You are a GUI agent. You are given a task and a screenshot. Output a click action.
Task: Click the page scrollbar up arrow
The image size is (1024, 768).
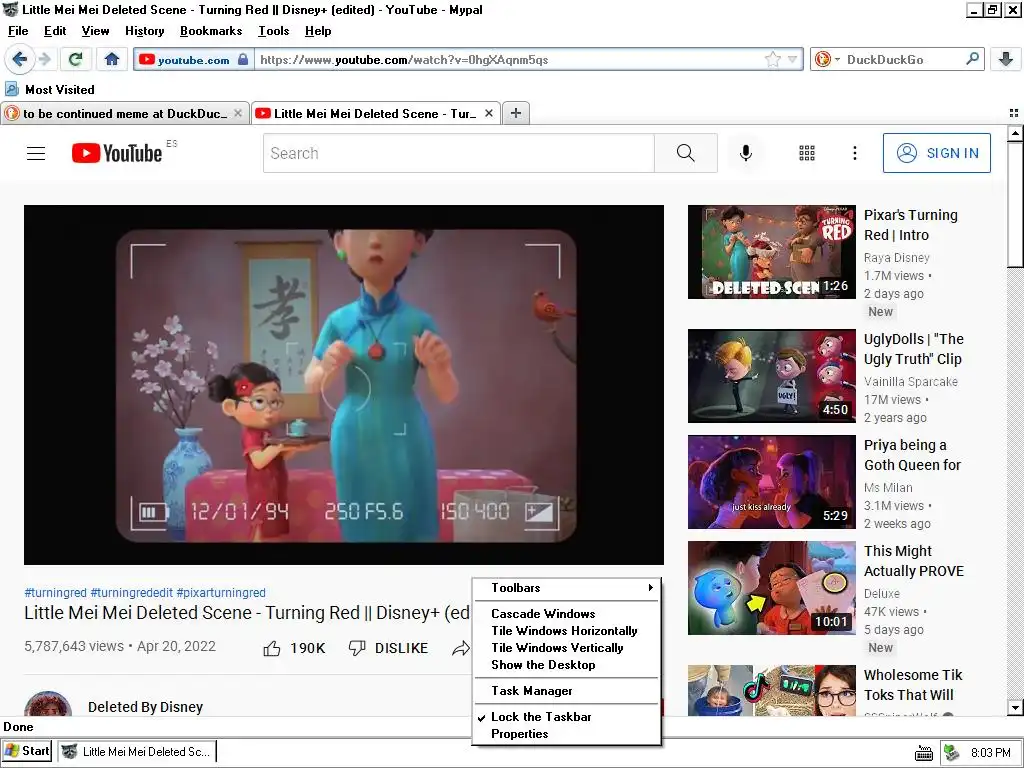(1015, 134)
